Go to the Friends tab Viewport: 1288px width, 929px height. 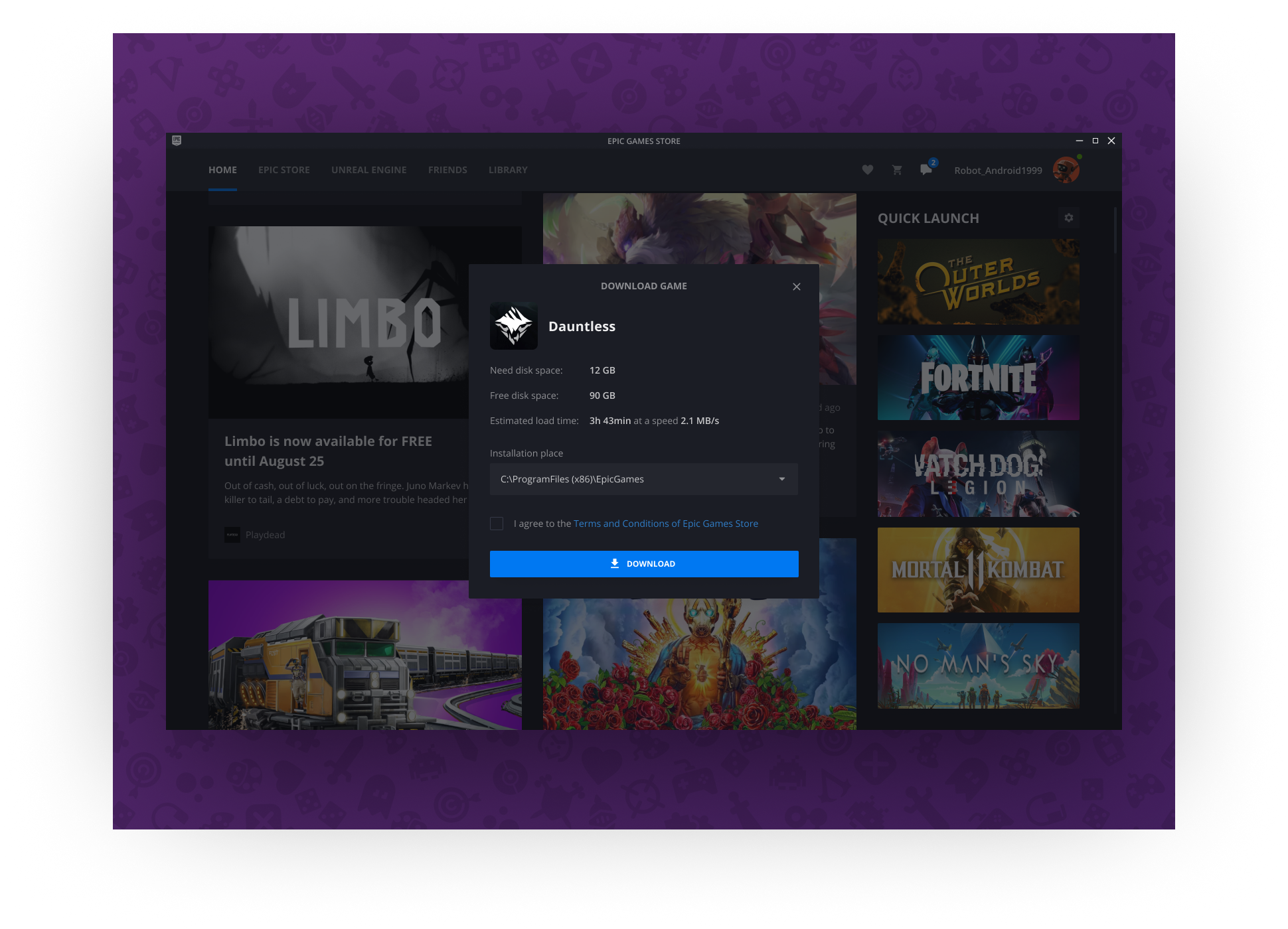pyautogui.click(x=447, y=170)
